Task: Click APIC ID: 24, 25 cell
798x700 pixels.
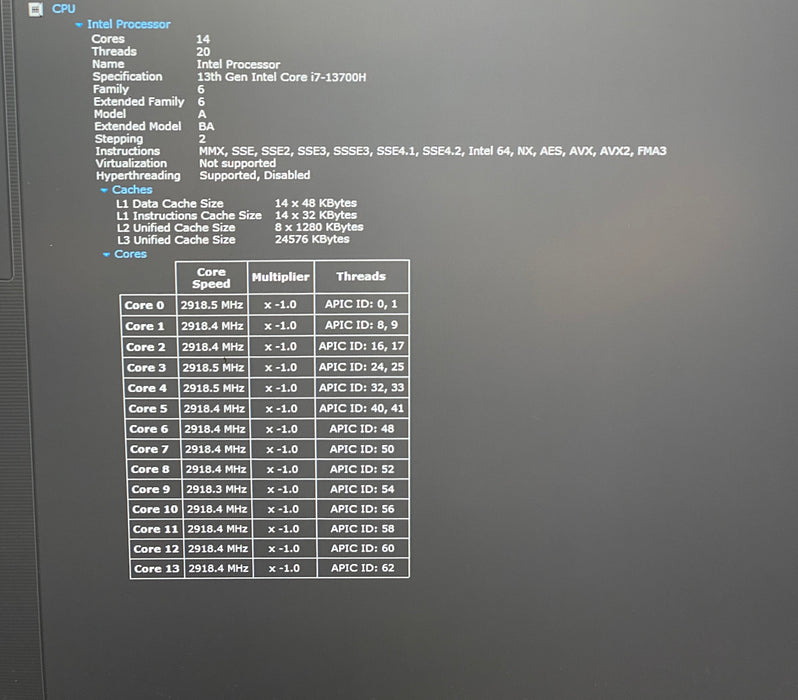Action: (361, 367)
